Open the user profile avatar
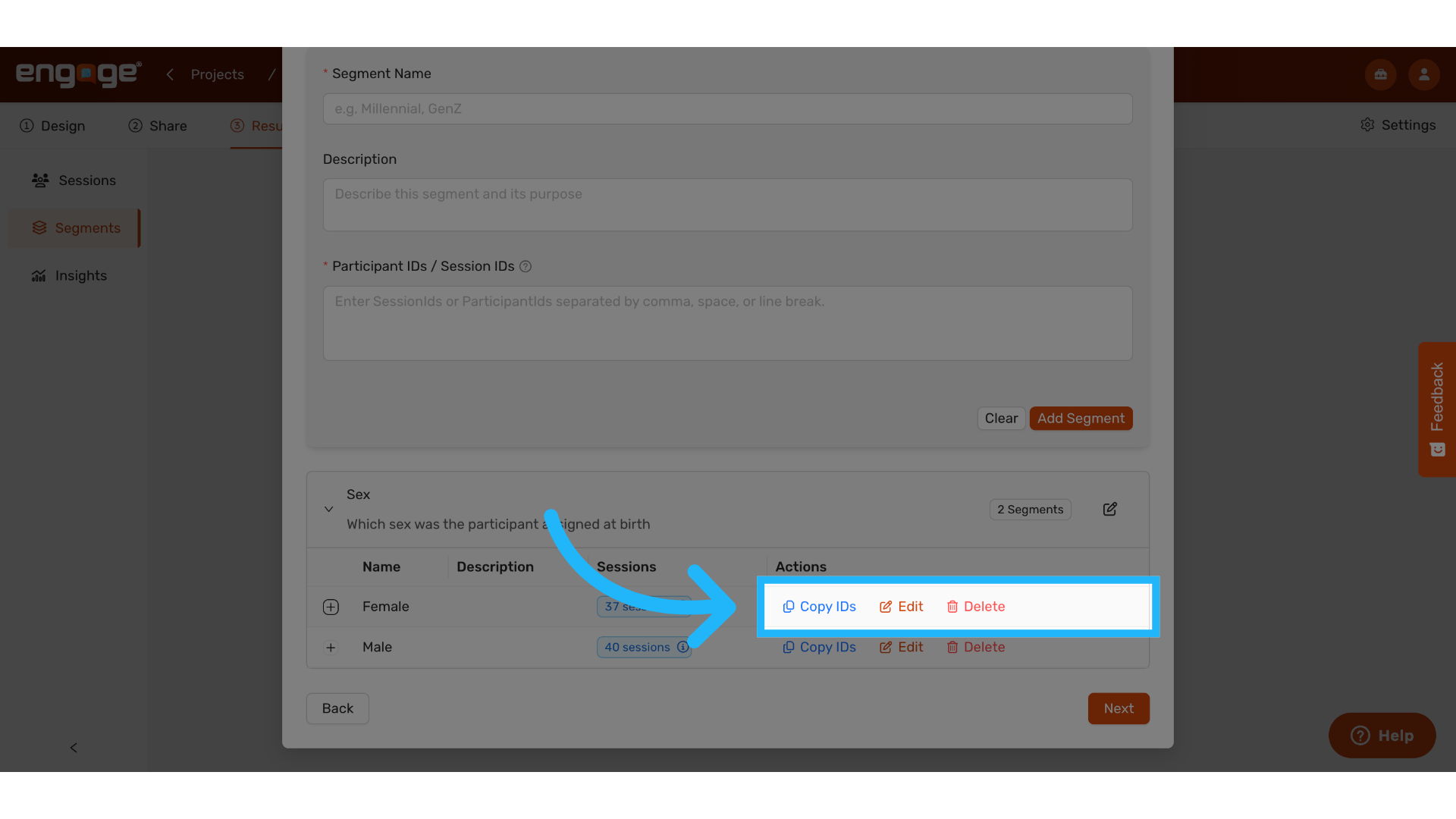Image resolution: width=1456 pixels, height=819 pixels. tap(1424, 74)
